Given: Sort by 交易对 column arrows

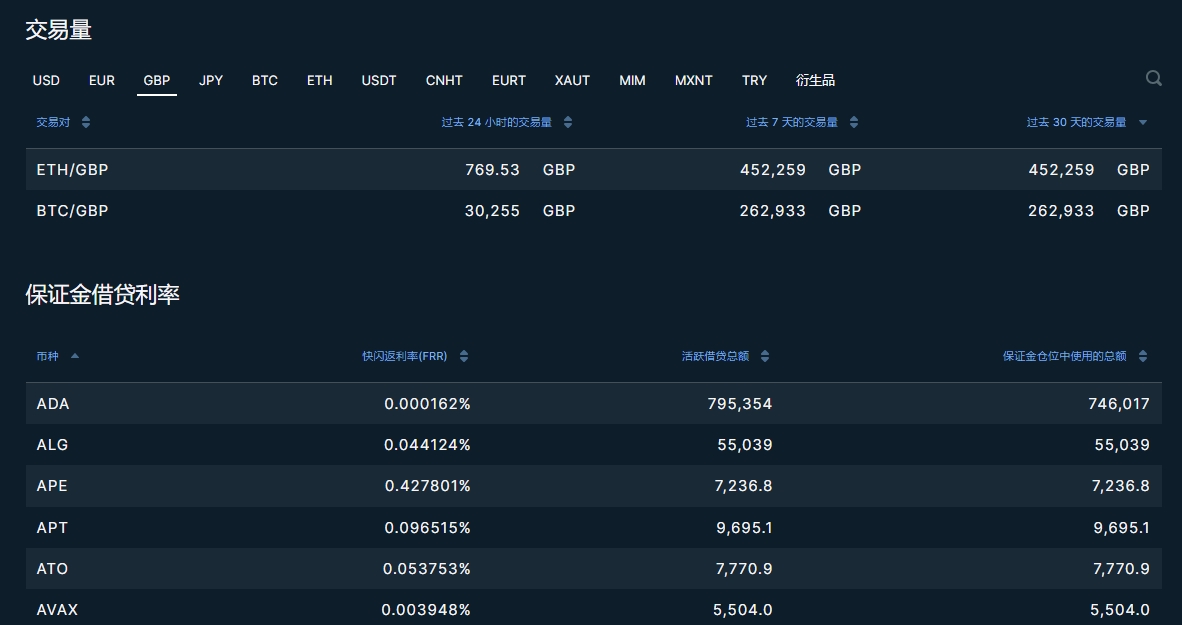Looking at the screenshot, I should 86,122.
